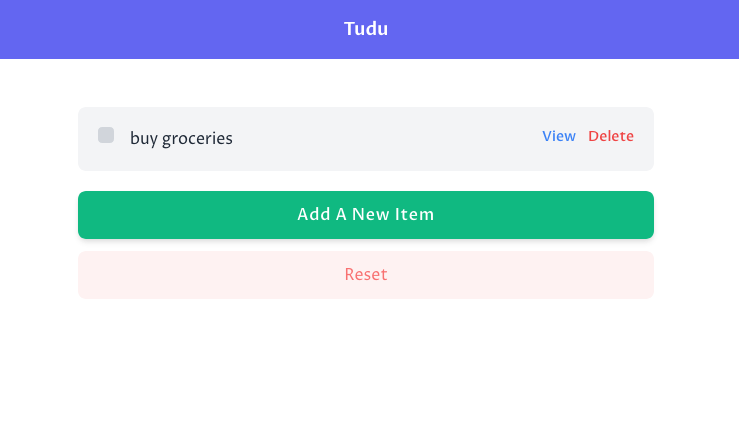The width and height of the screenshot is (739, 435).
Task: Select the buy groceries task text
Action: coord(181,139)
